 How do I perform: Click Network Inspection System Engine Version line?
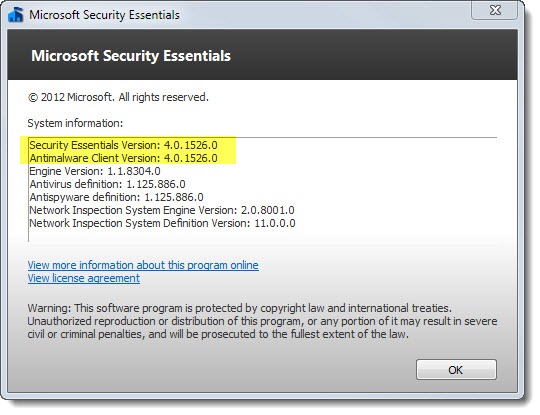click(x=162, y=210)
